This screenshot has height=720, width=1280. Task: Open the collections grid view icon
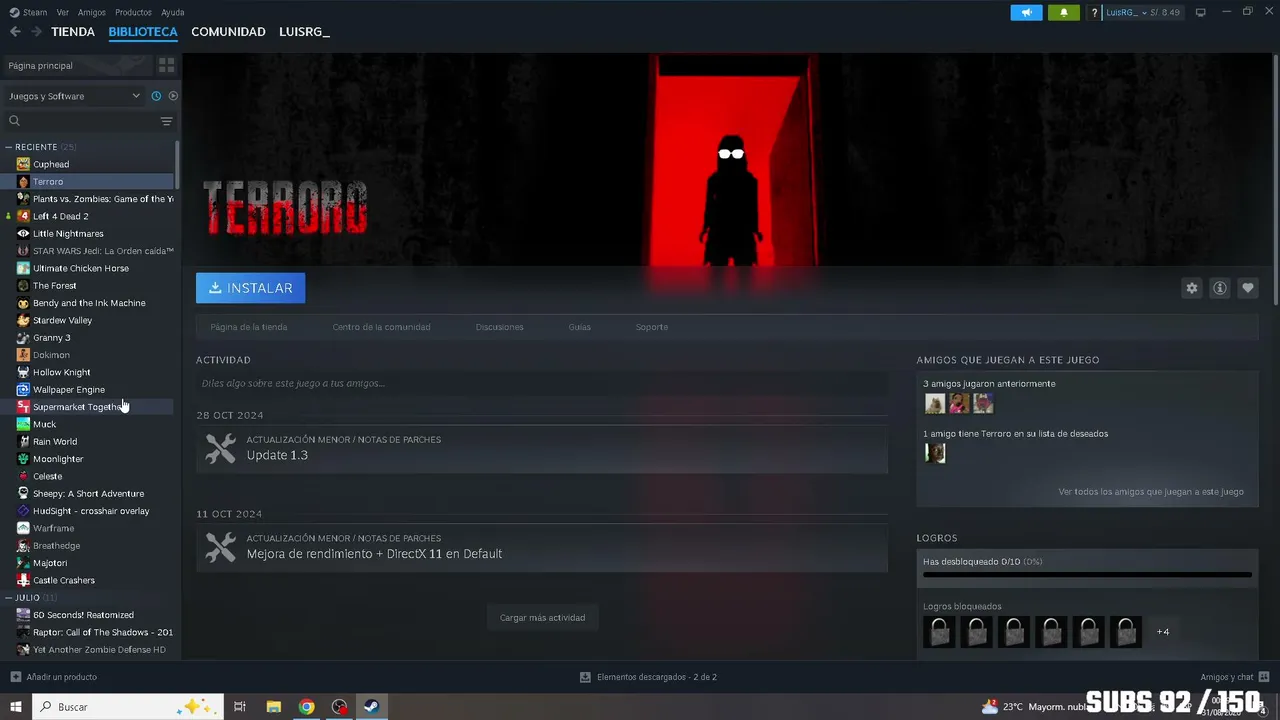point(166,65)
